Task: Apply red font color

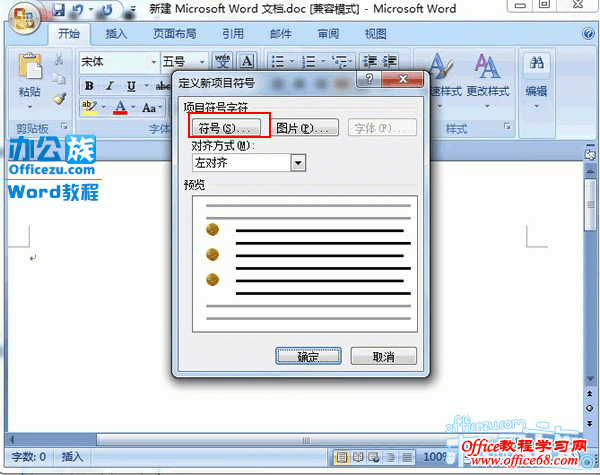Action: (121, 108)
